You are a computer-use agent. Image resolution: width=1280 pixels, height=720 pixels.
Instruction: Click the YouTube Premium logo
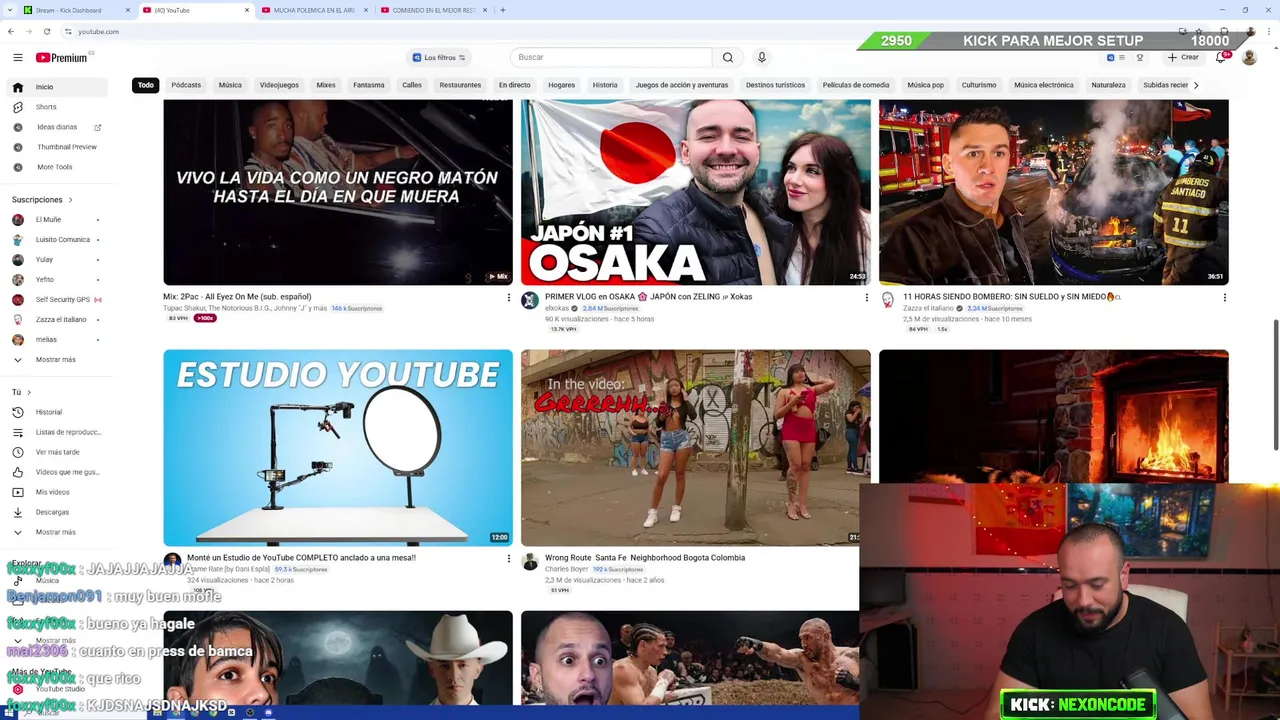point(62,57)
